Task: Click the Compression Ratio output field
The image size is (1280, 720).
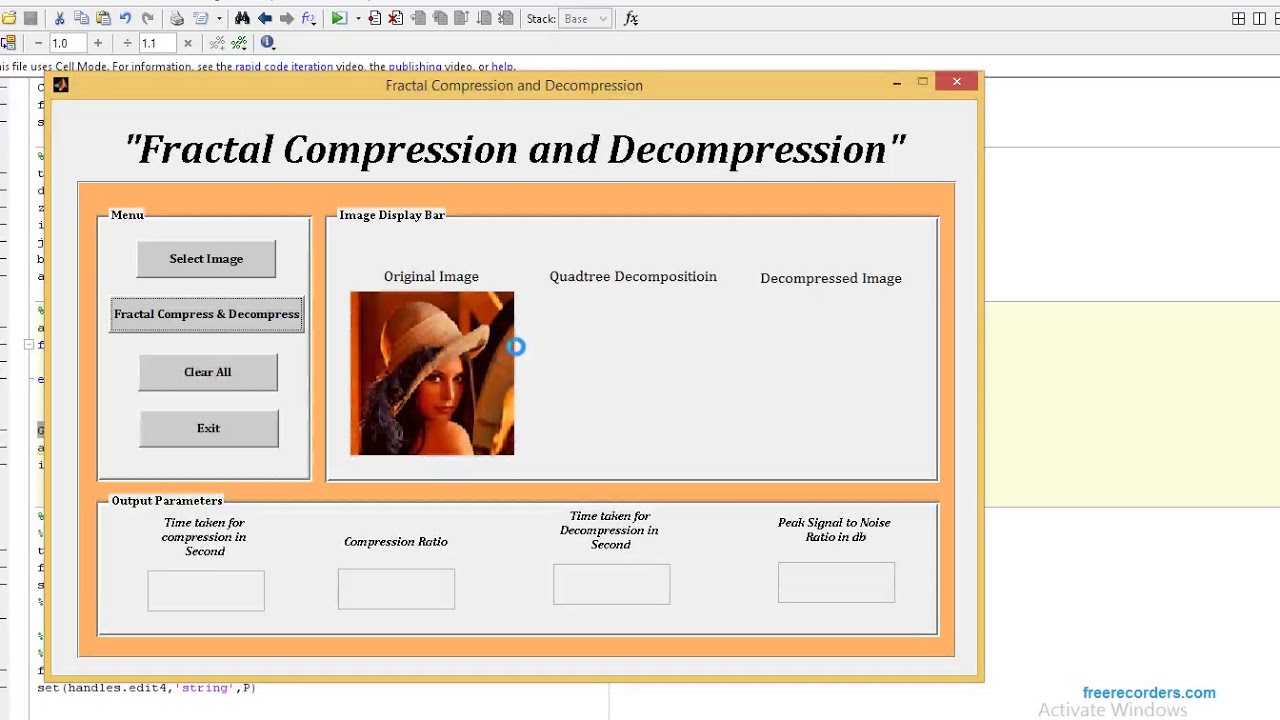Action: pos(396,589)
